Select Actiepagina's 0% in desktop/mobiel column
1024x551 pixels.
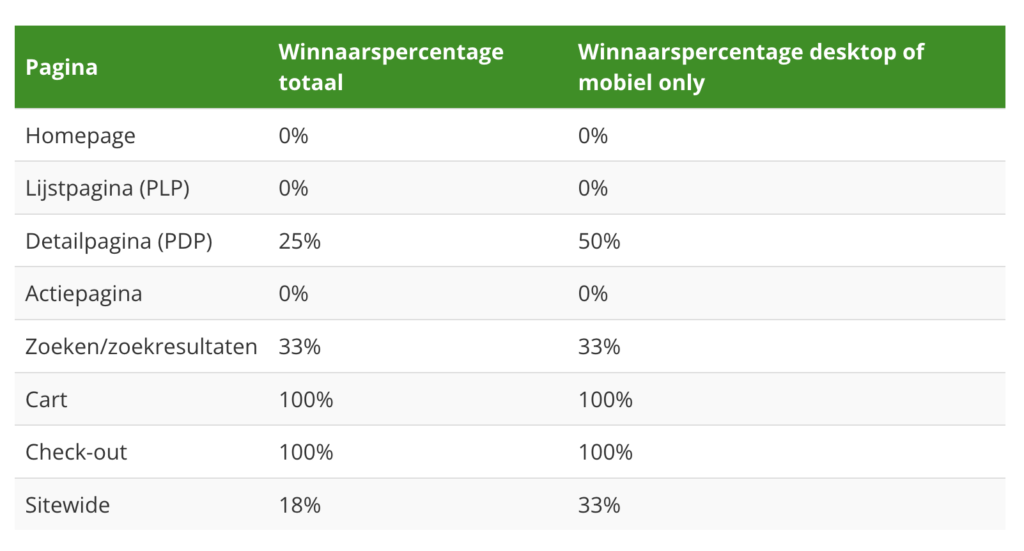(593, 294)
